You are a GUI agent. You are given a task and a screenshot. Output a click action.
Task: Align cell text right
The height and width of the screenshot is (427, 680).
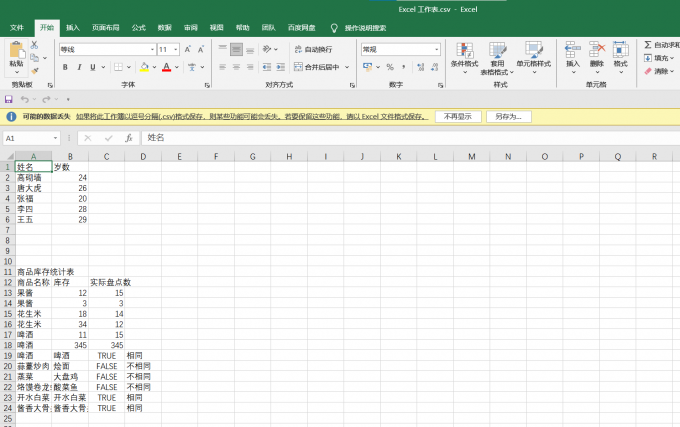[x=250, y=67]
